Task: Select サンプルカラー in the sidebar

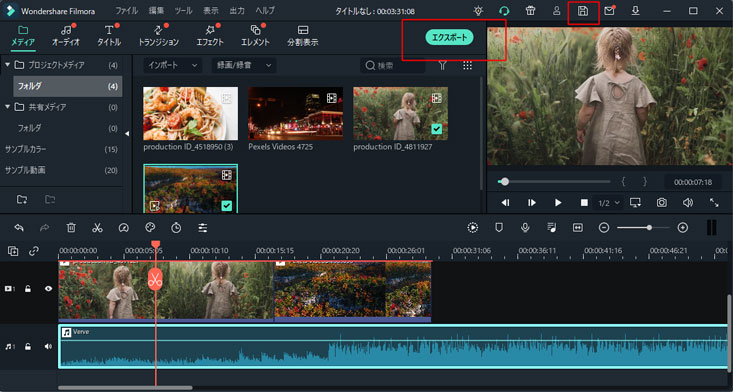Action: coord(26,149)
